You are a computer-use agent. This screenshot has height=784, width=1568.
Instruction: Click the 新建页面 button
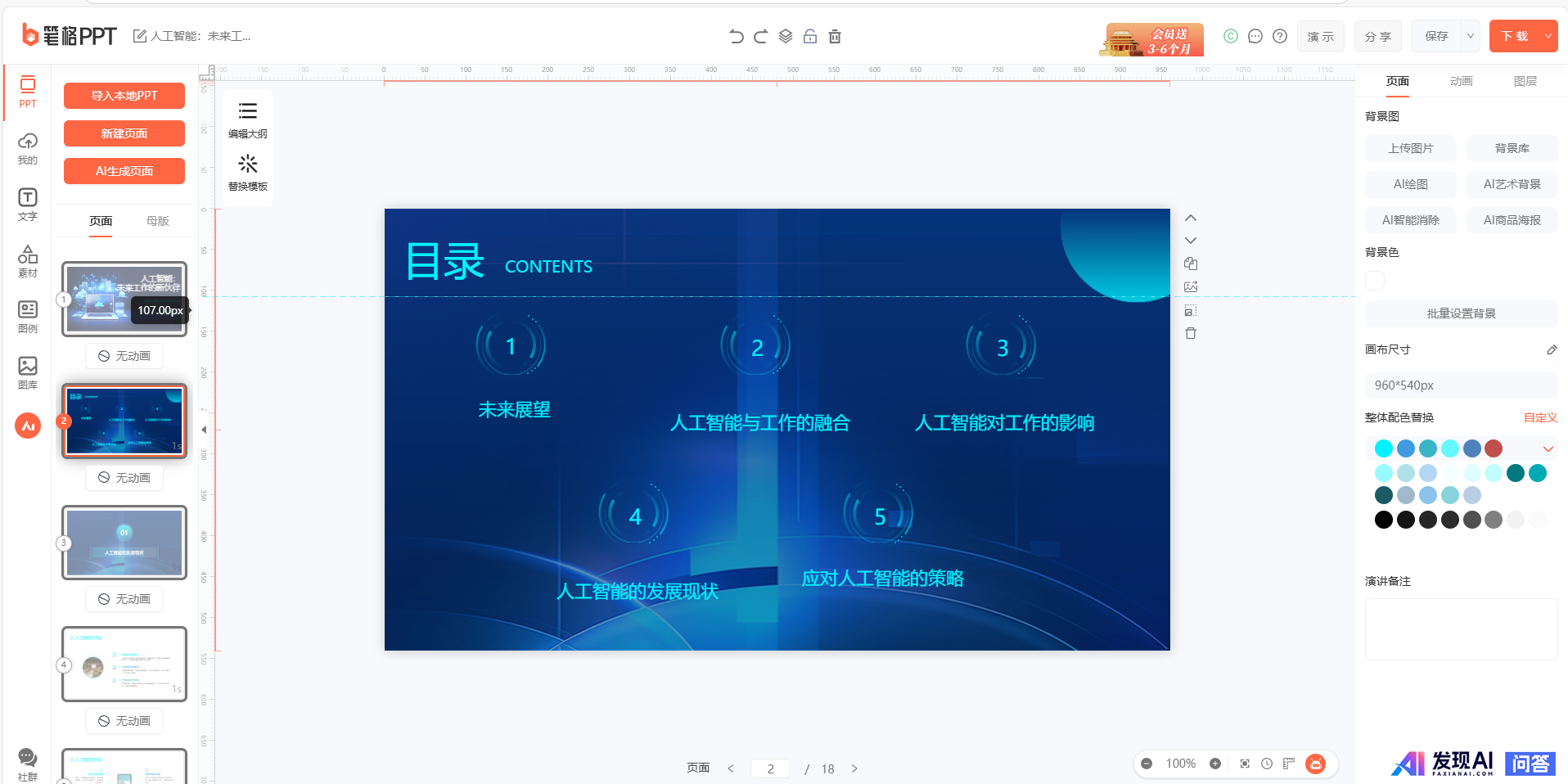[124, 133]
